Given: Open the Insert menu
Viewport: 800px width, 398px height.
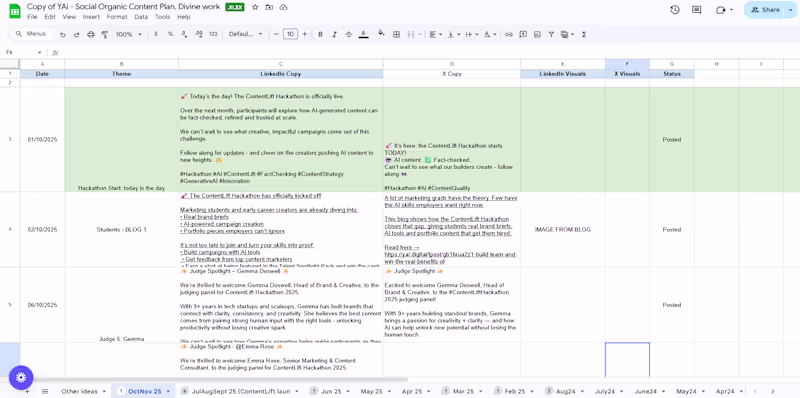Looking at the screenshot, I should (91, 17).
